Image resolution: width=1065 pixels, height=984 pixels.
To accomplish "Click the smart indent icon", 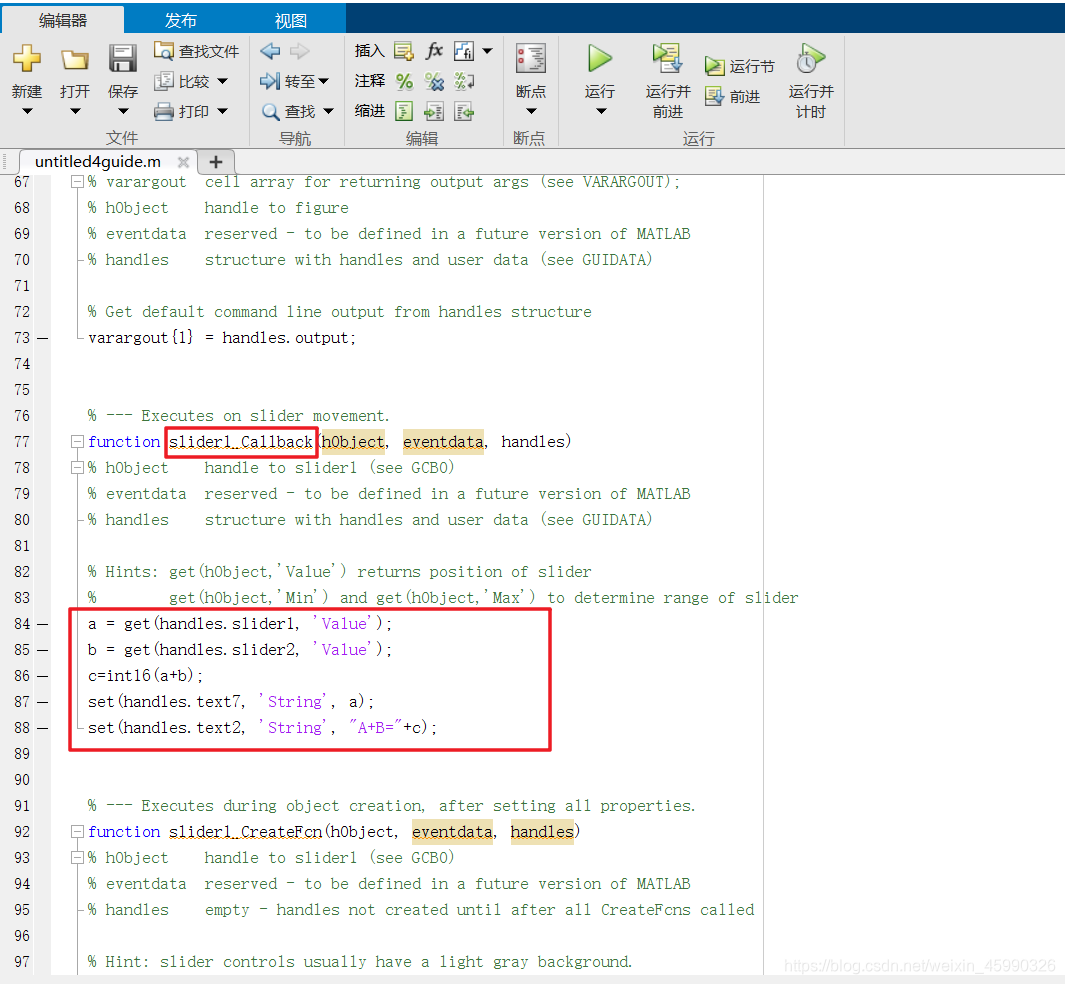I will point(404,111).
